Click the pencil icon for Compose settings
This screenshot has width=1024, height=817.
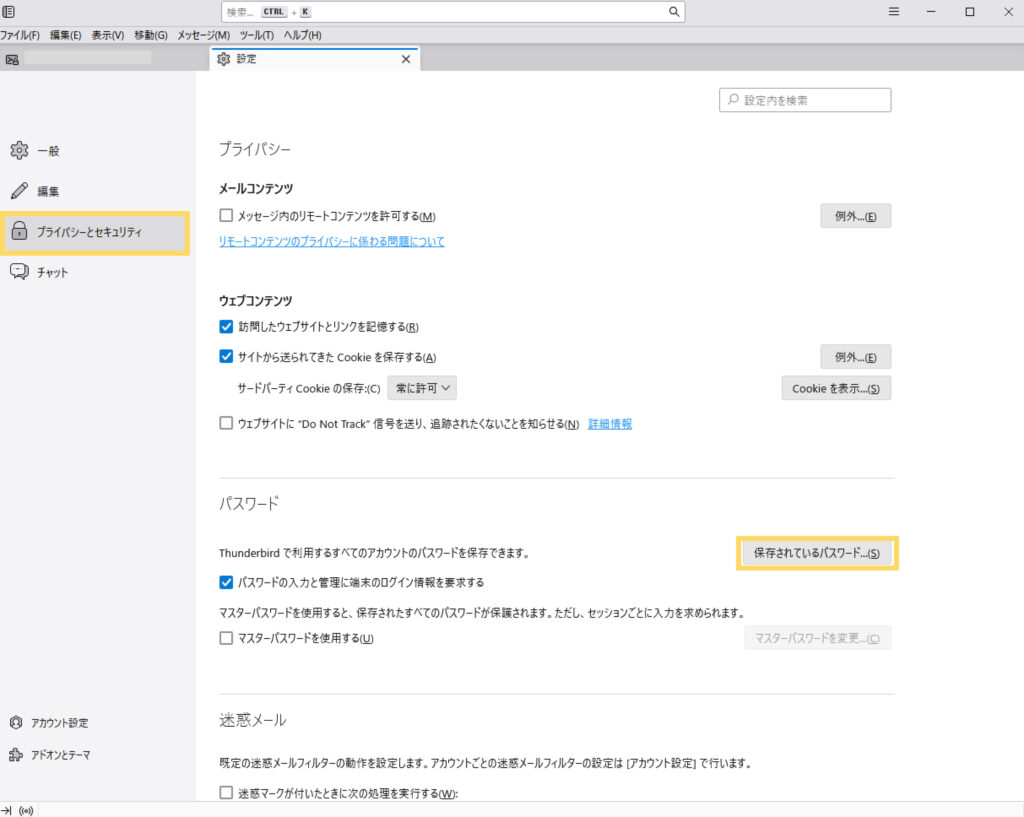19,191
